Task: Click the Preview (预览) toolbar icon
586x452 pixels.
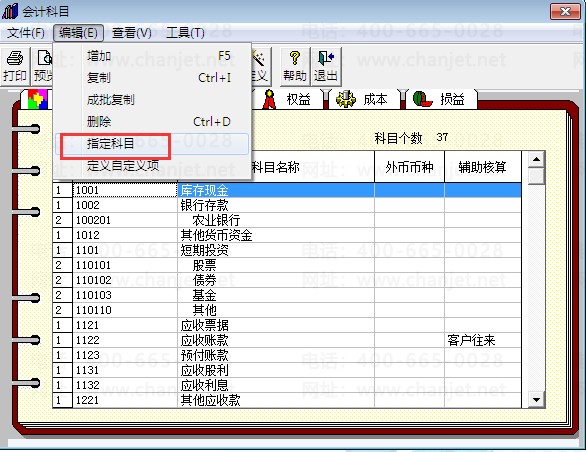Action: pyautogui.click(x=42, y=66)
